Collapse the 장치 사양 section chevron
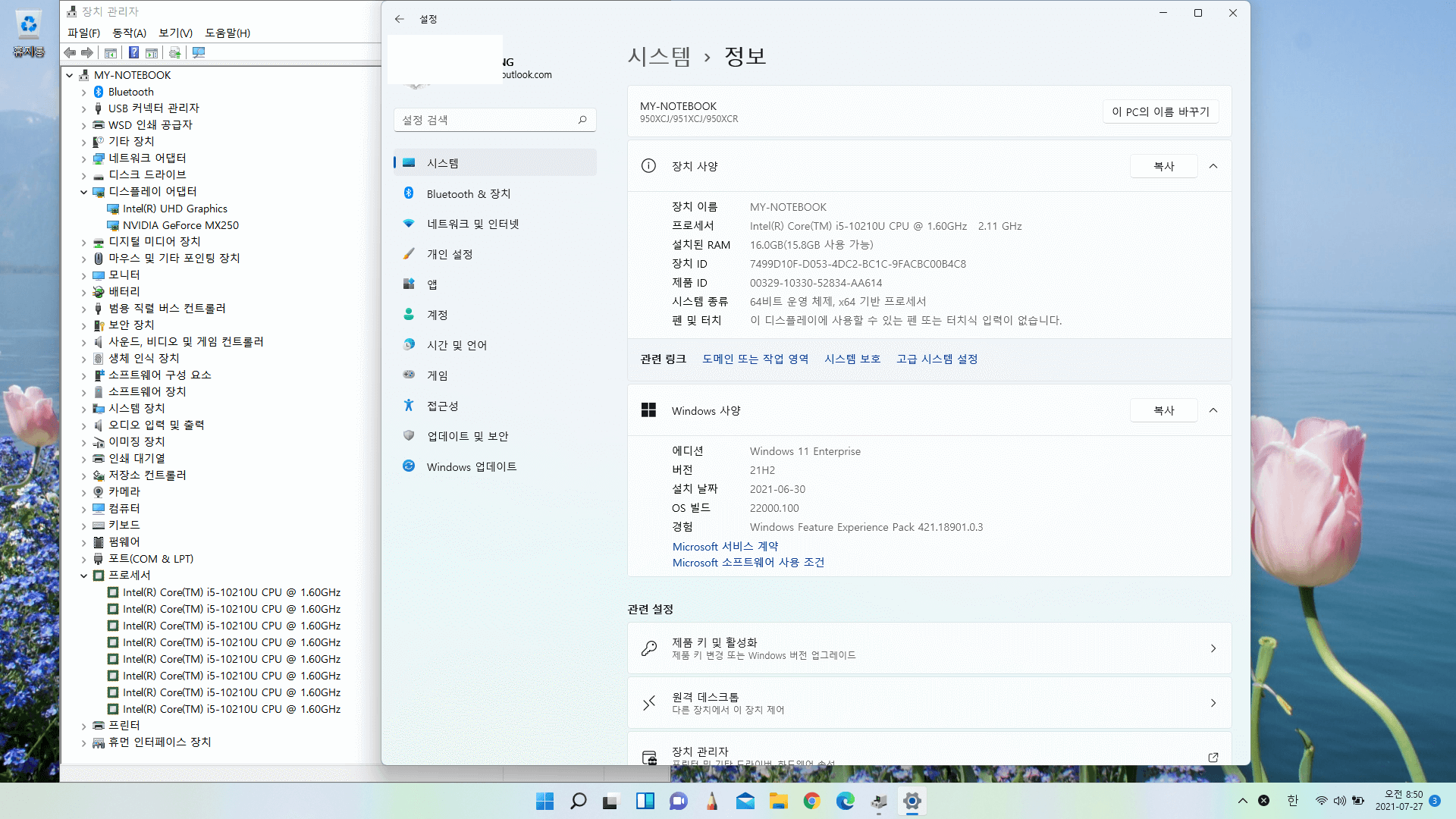Viewport: 1456px width, 819px height. point(1213,166)
